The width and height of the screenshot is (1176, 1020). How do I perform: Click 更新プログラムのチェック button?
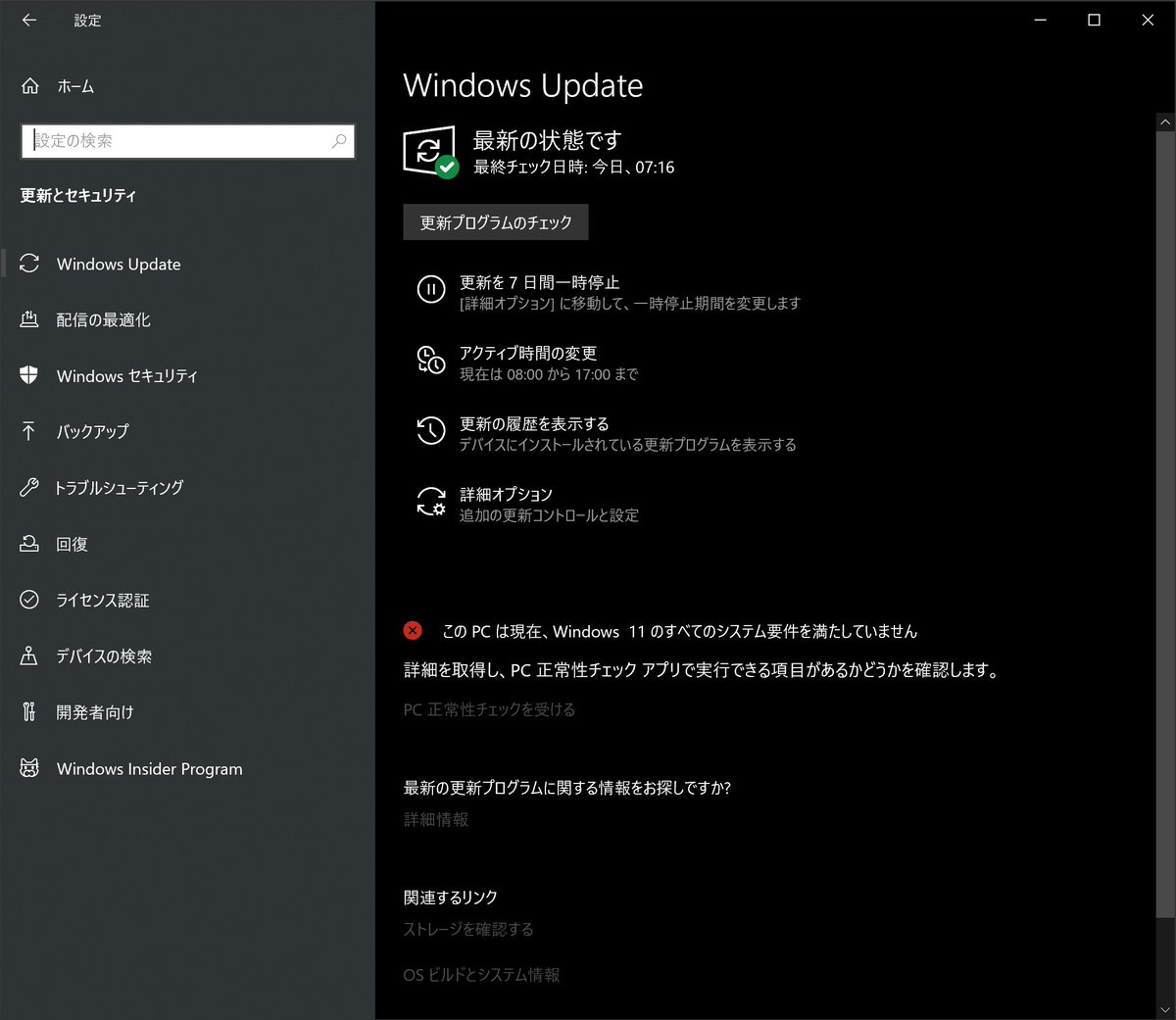[x=496, y=222]
